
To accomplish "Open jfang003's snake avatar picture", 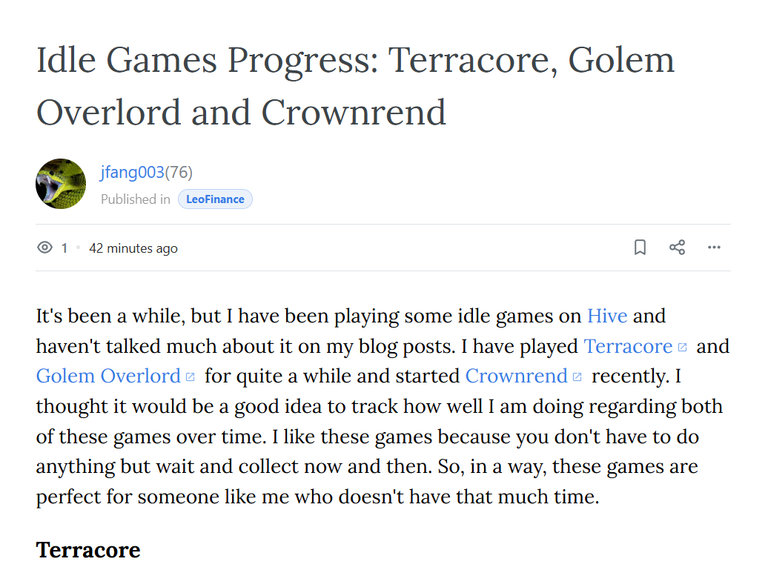I will click(x=61, y=184).
